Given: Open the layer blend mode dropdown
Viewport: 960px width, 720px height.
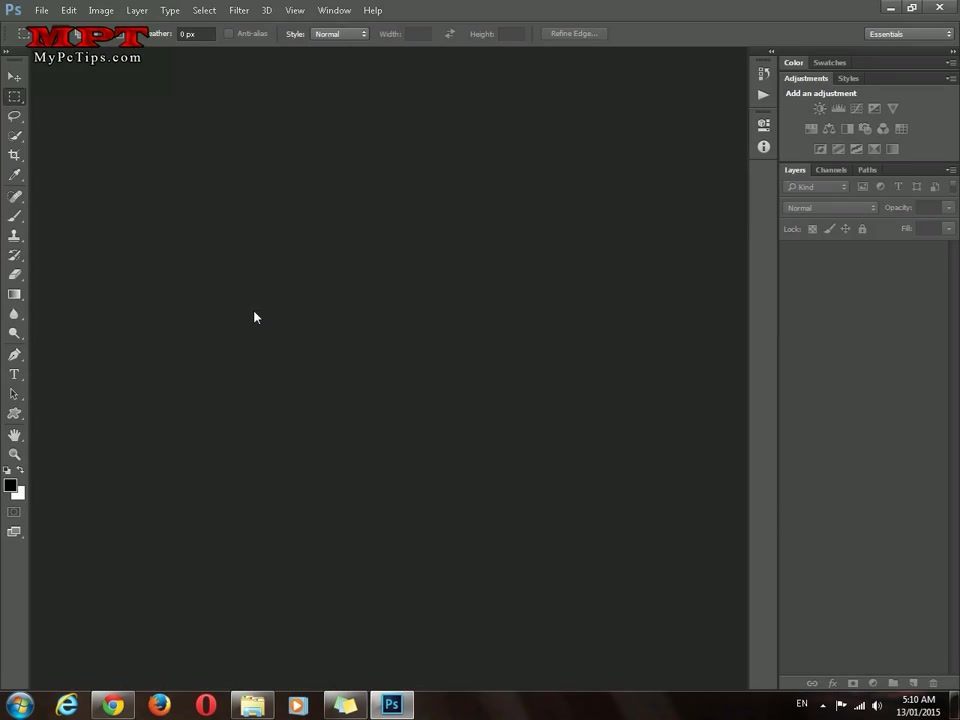Looking at the screenshot, I should coord(830,208).
